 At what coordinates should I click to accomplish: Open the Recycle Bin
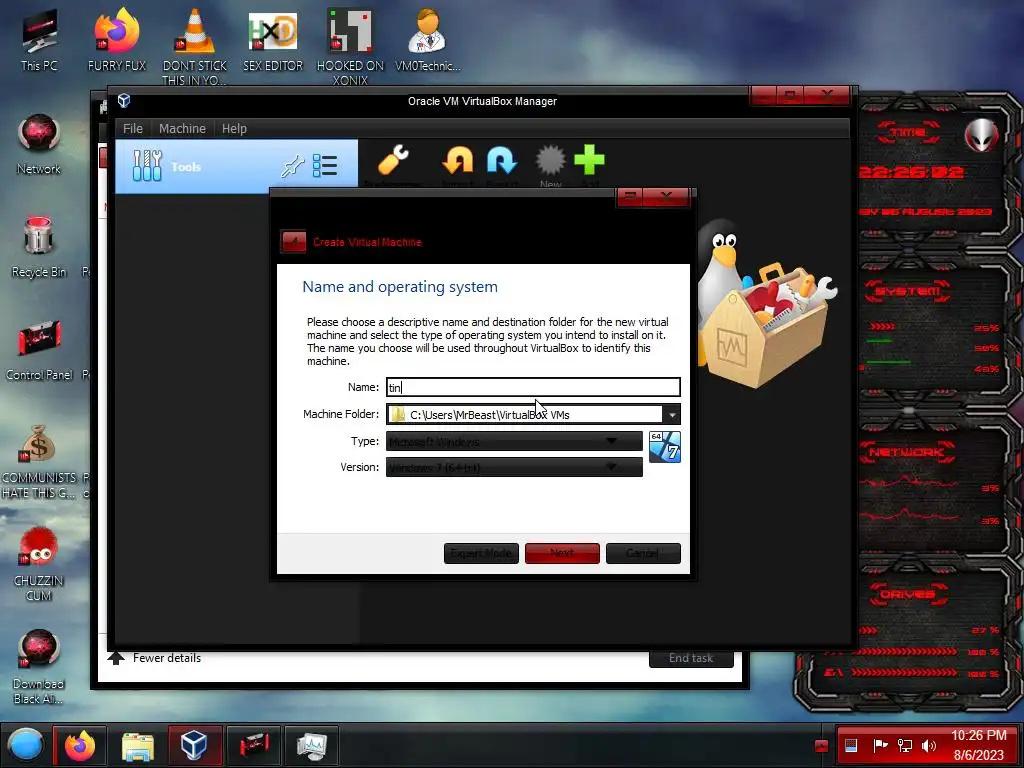39,247
